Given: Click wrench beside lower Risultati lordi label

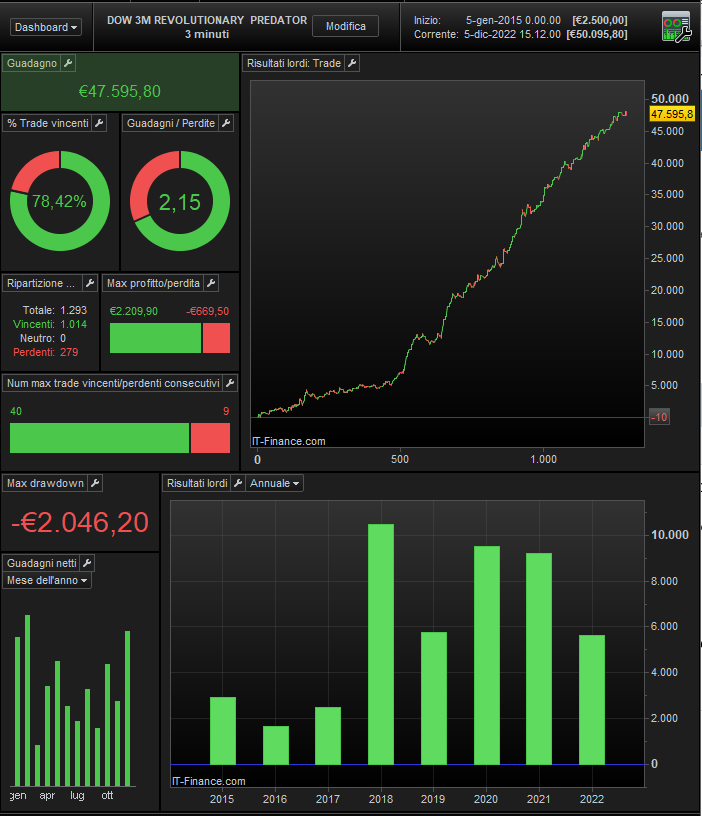Looking at the screenshot, I should click(x=238, y=483).
